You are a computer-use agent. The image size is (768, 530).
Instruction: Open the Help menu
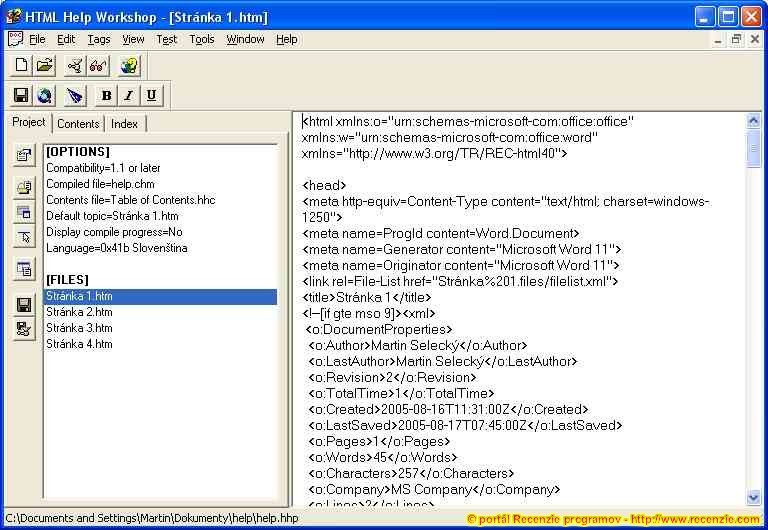pyautogui.click(x=287, y=39)
